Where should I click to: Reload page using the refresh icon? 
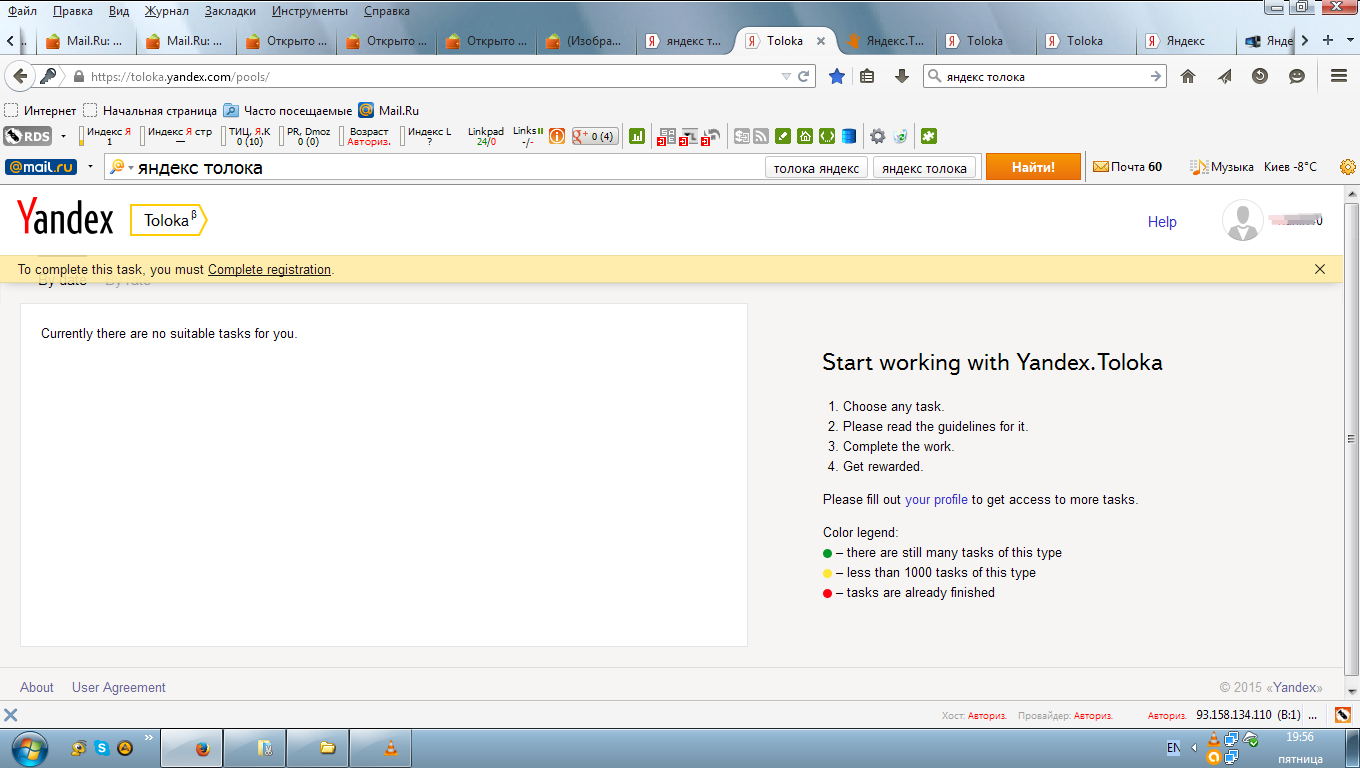(x=803, y=76)
